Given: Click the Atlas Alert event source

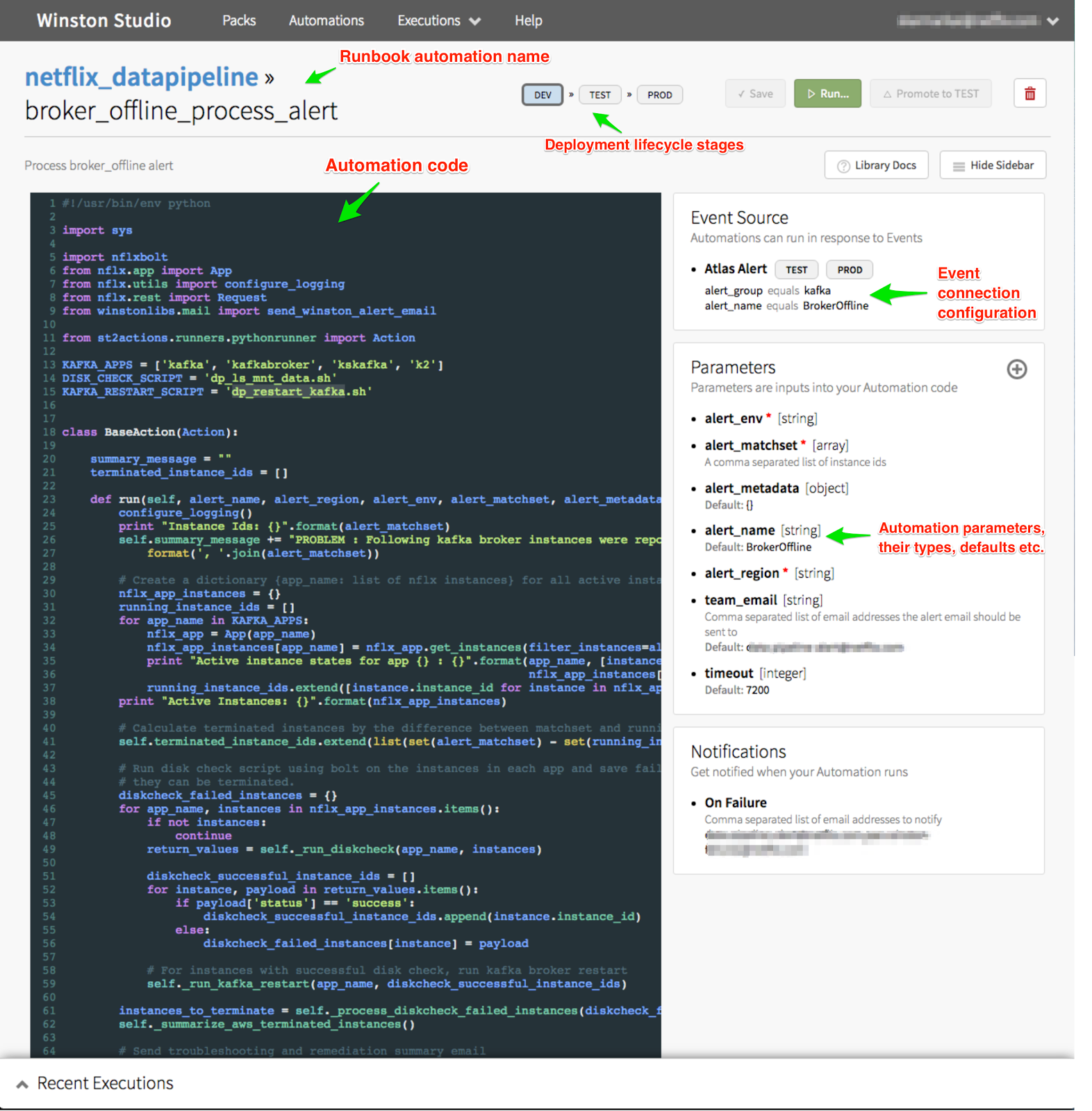Looking at the screenshot, I should [x=735, y=269].
